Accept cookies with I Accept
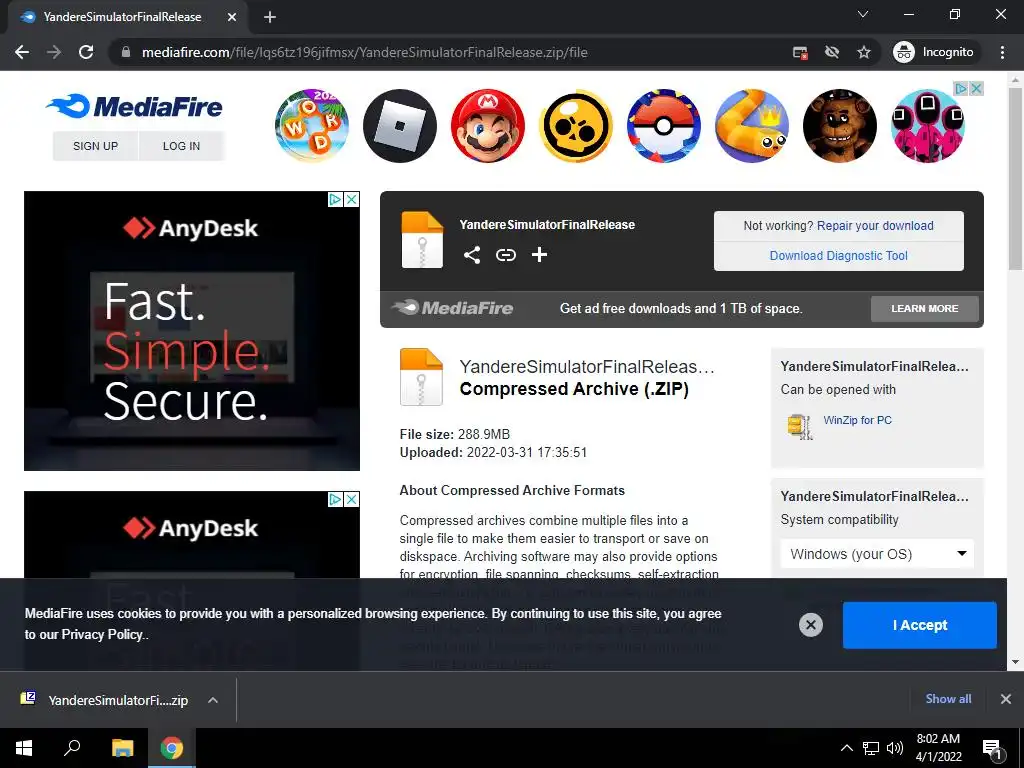The image size is (1024, 768). click(x=920, y=625)
